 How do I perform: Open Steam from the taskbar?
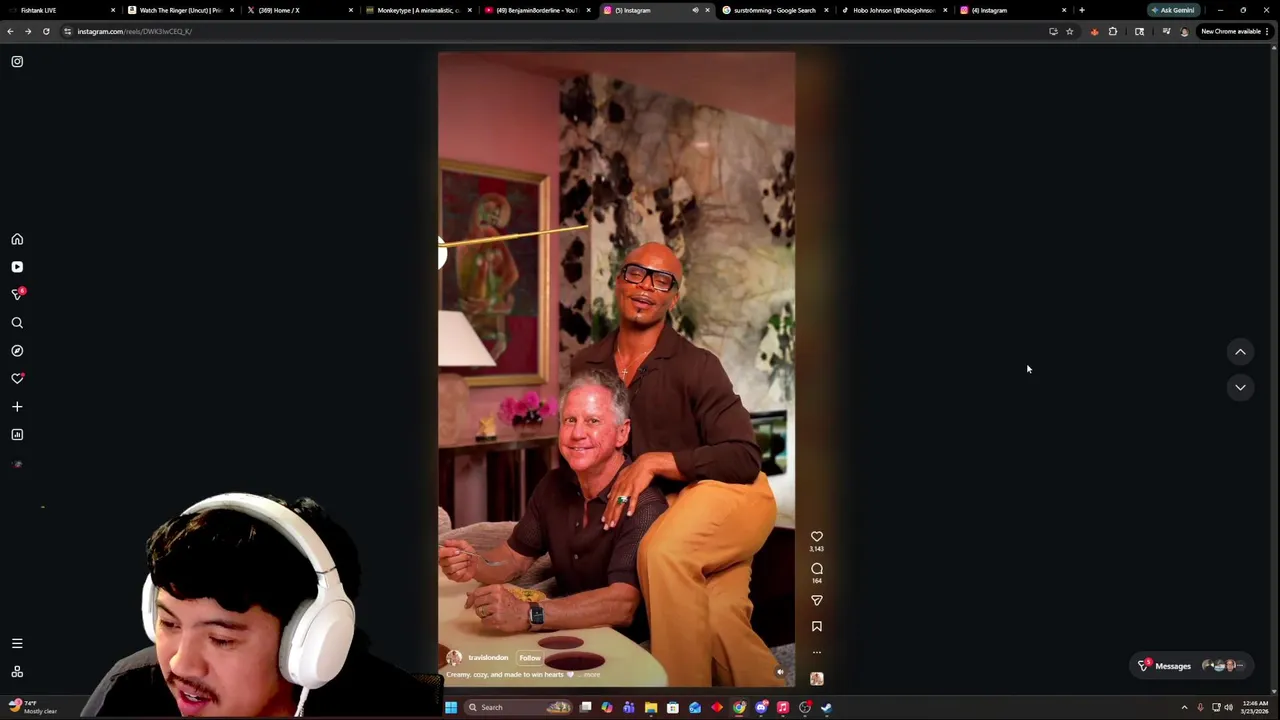click(826, 708)
